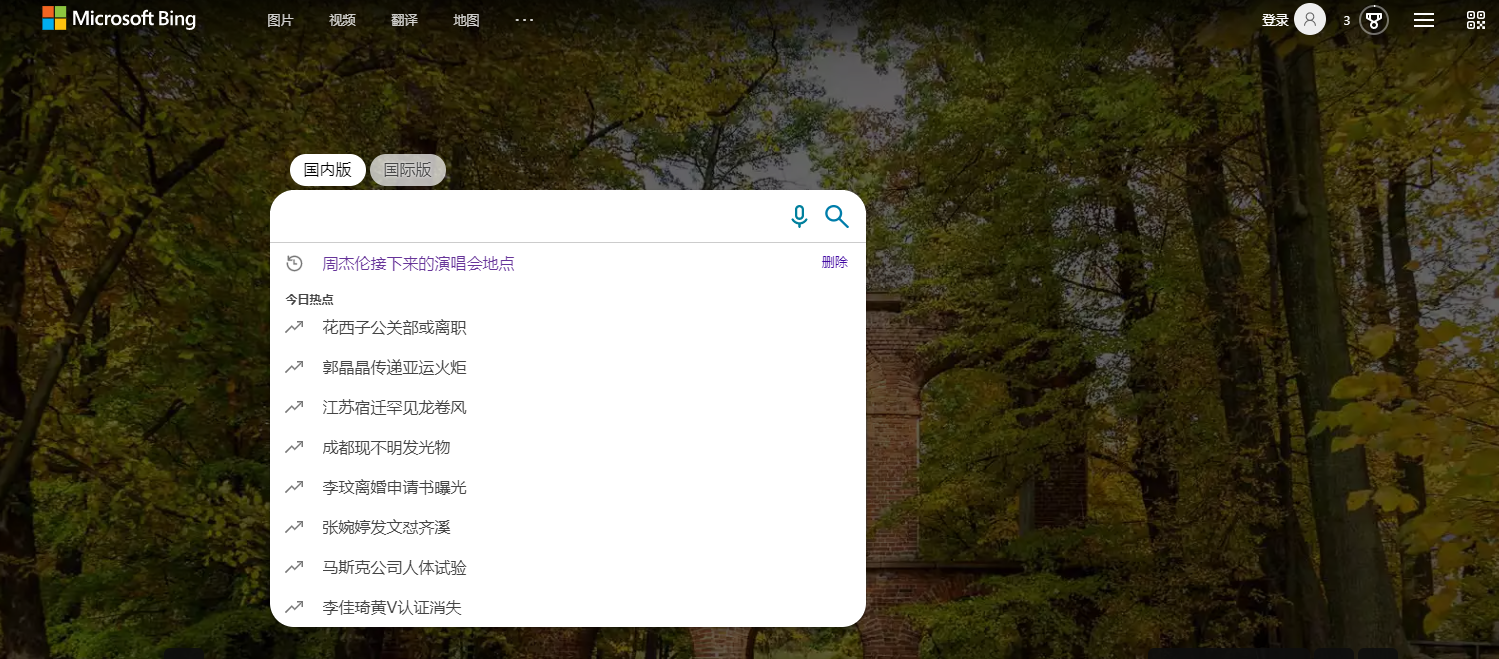The image size is (1499, 659).
Task: Open the 周杰伦接下来的演唱会地点 history suggestion
Action: [x=418, y=263]
